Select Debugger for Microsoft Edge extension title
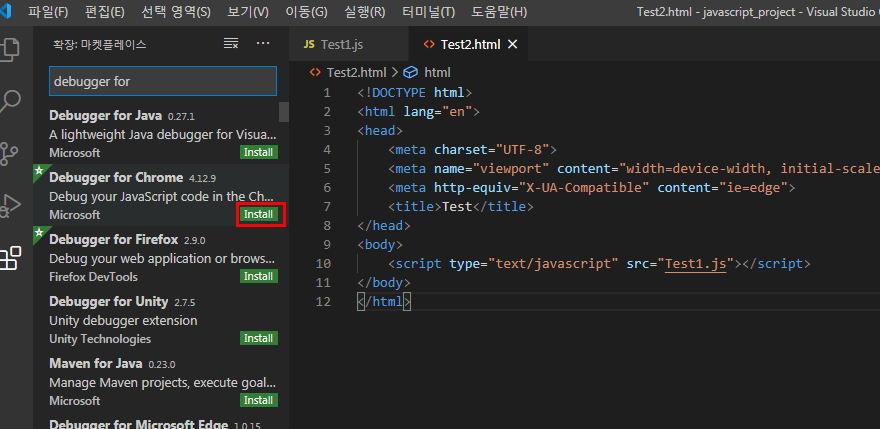The image size is (880, 429). click(139, 424)
